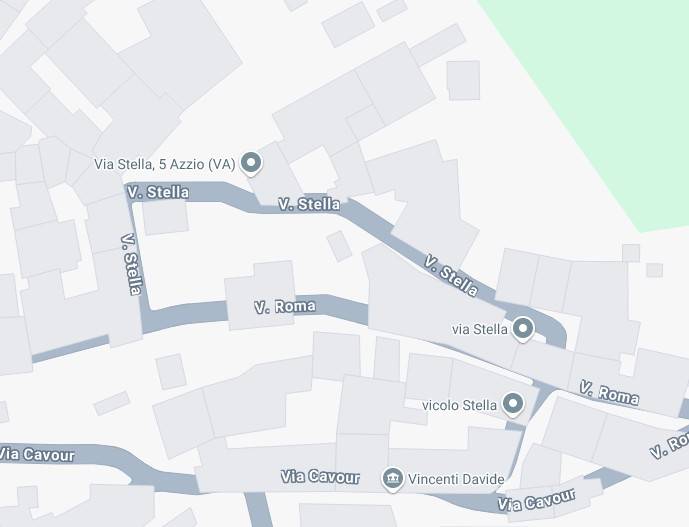Click the Vincenti Davide museum icon

[x=392, y=479]
